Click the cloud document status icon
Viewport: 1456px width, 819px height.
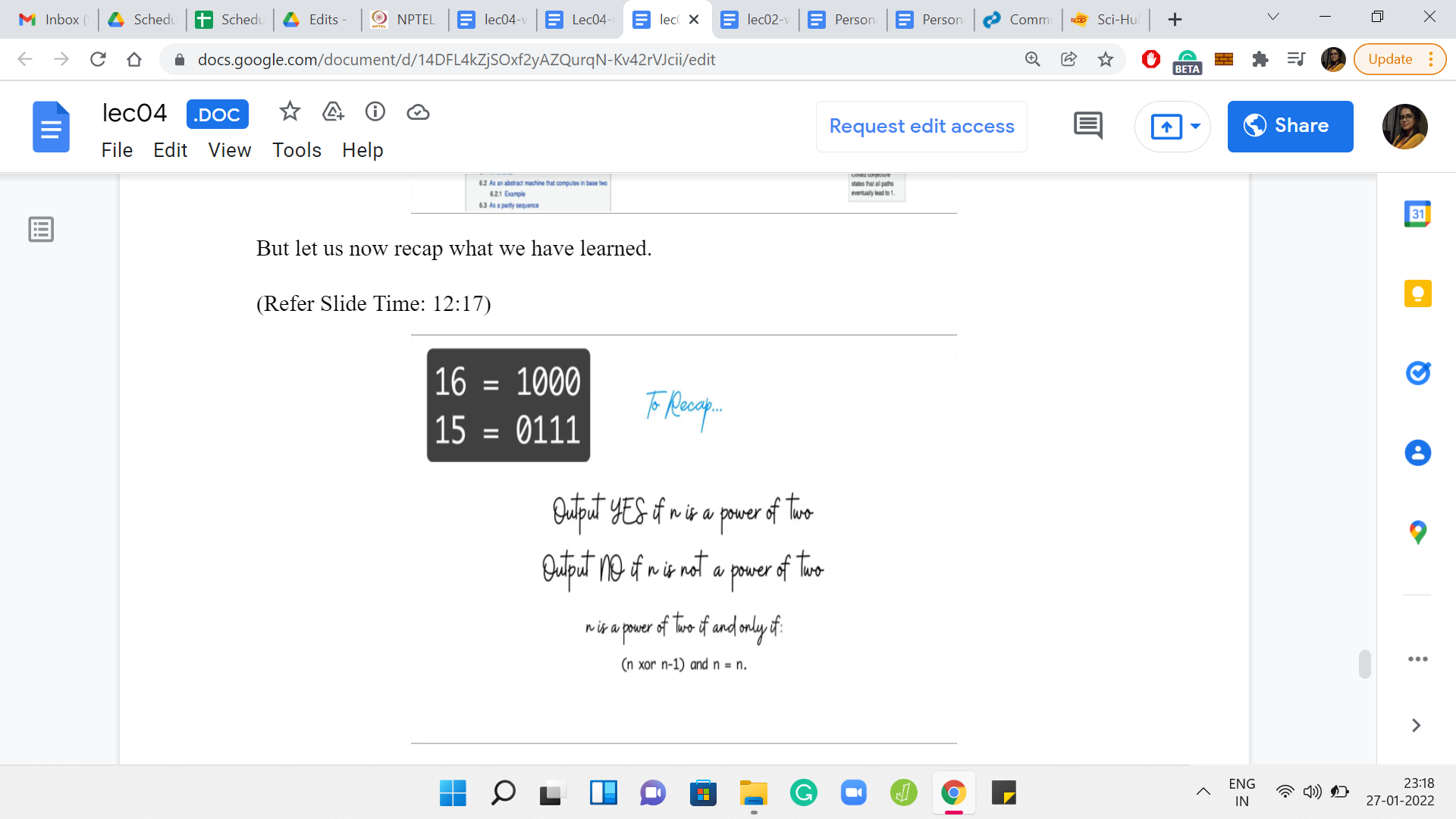tap(418, 112)
